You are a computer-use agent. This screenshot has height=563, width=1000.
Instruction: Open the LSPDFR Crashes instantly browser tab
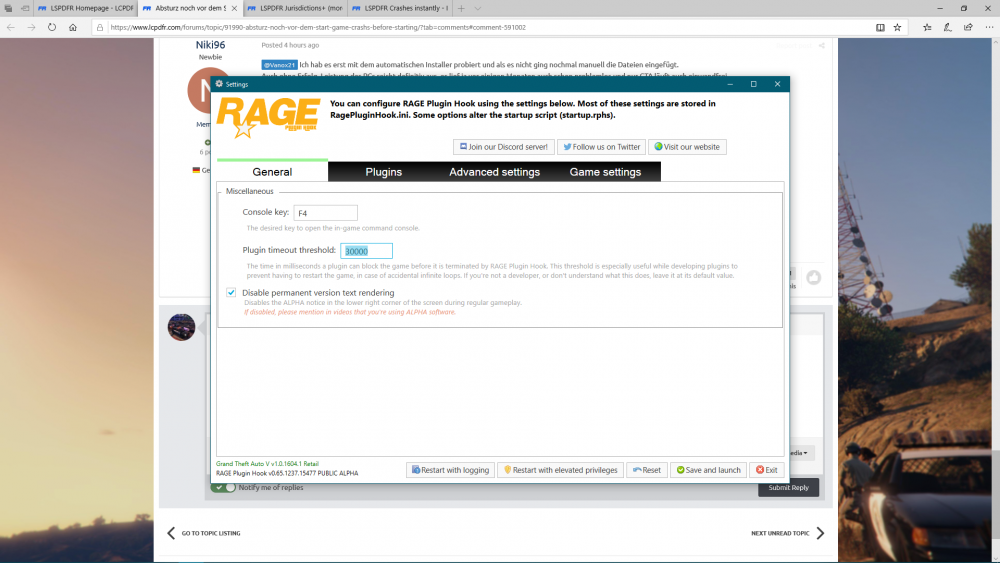[x=399, y=8]
